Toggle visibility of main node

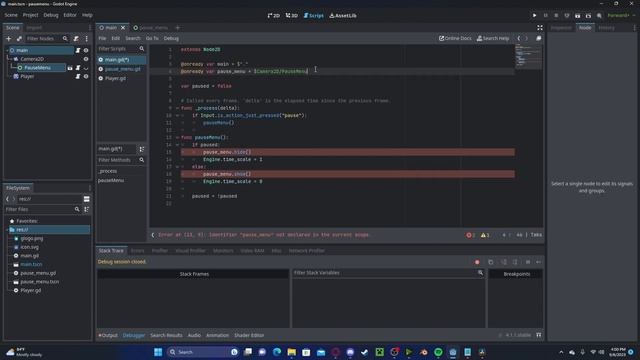coord(86,50)
